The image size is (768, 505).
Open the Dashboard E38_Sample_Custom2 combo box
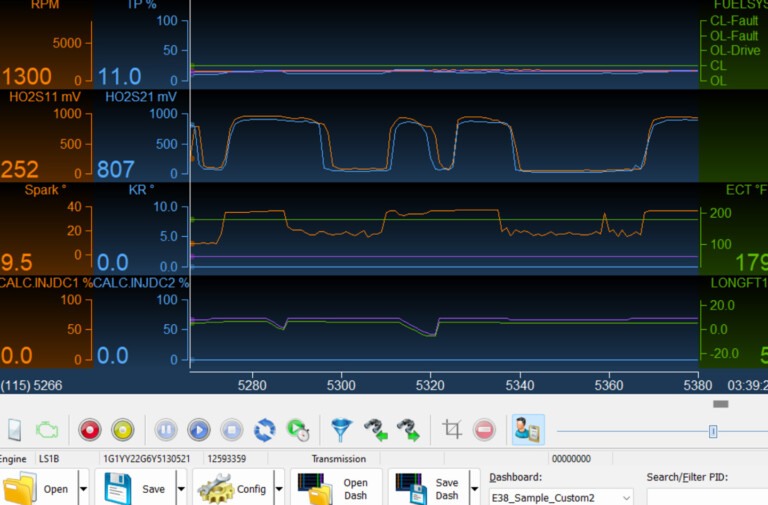(x=561, y=498)
